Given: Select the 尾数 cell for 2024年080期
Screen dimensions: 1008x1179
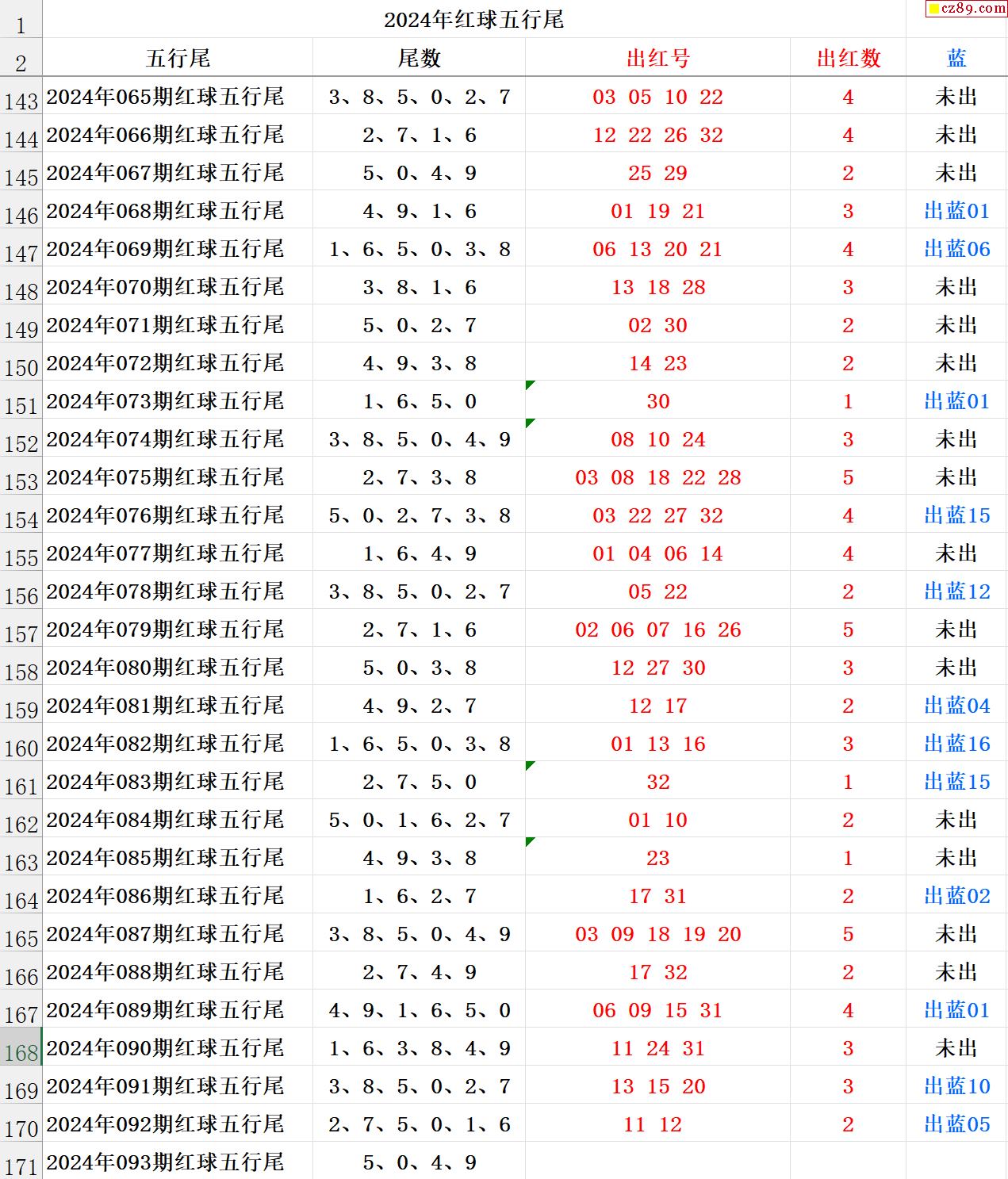Looking at the screenshot, I should 419,668.
